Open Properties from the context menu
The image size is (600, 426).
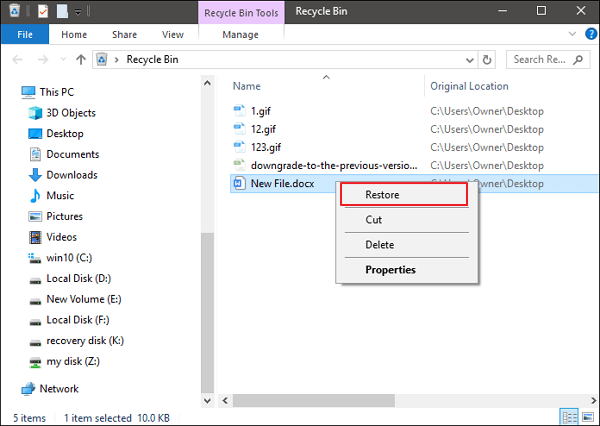point(390,270)
